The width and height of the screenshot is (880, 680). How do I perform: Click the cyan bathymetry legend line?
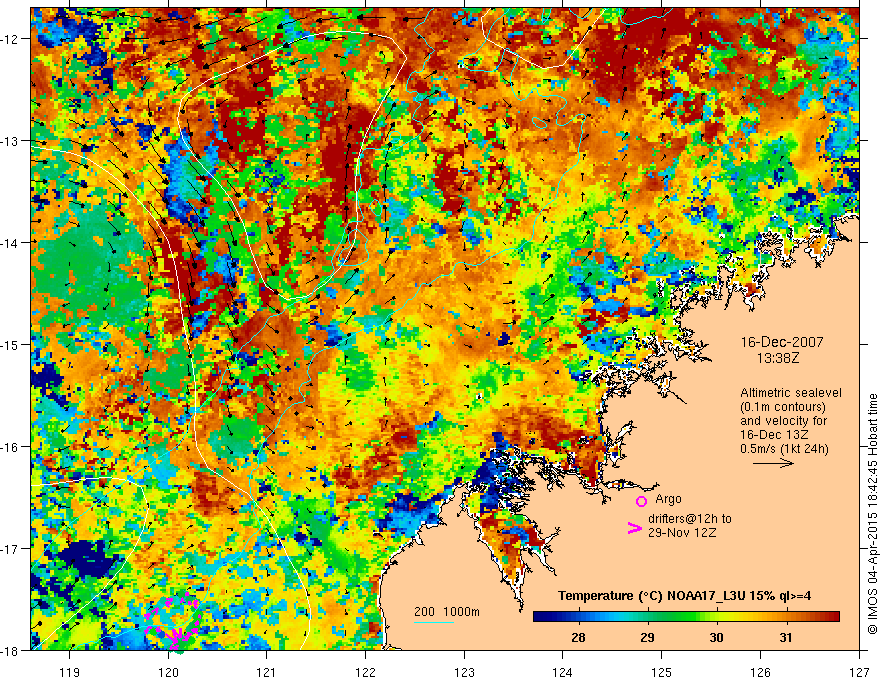(434, 622)
